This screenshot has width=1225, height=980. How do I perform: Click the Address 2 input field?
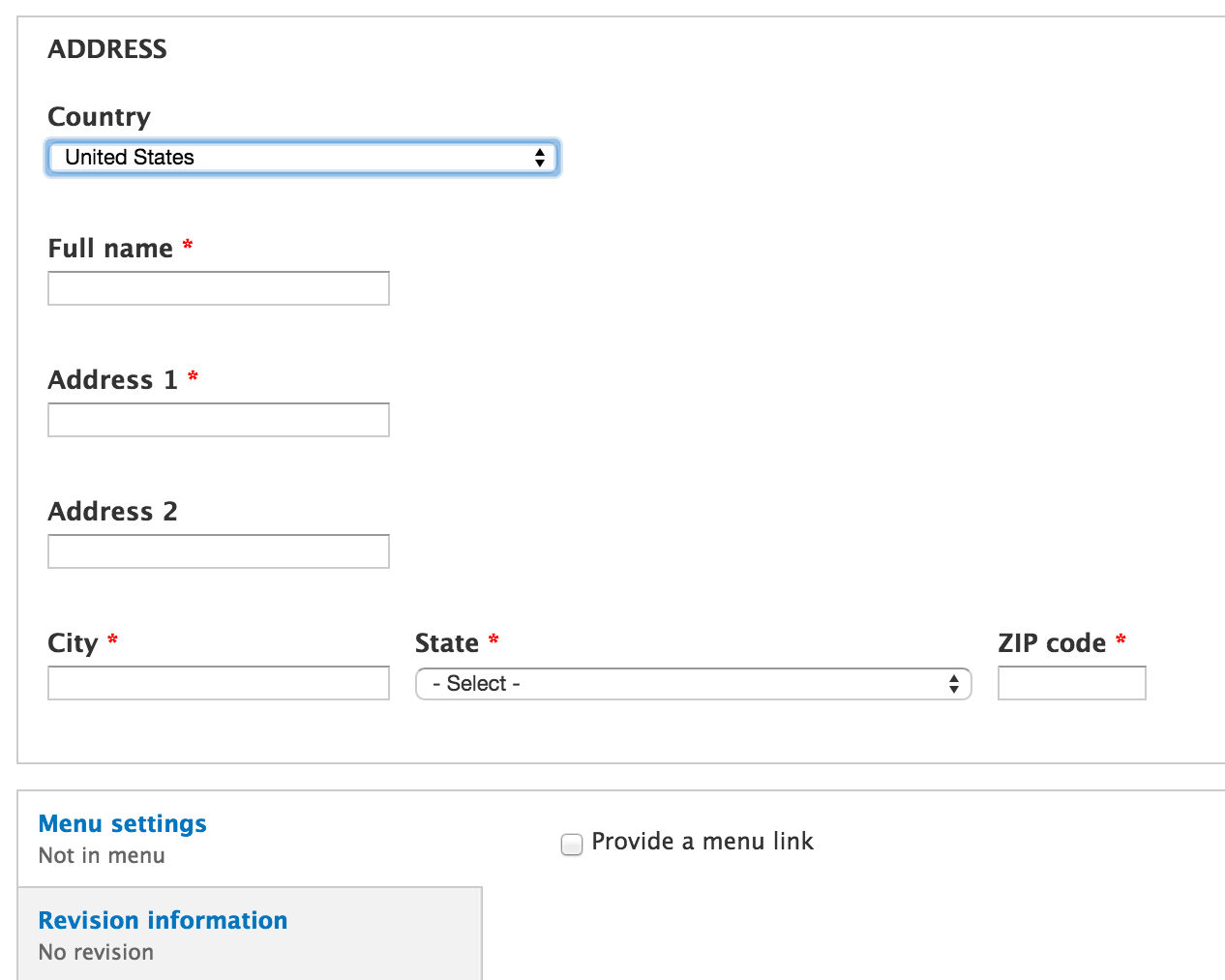[218, 550]
